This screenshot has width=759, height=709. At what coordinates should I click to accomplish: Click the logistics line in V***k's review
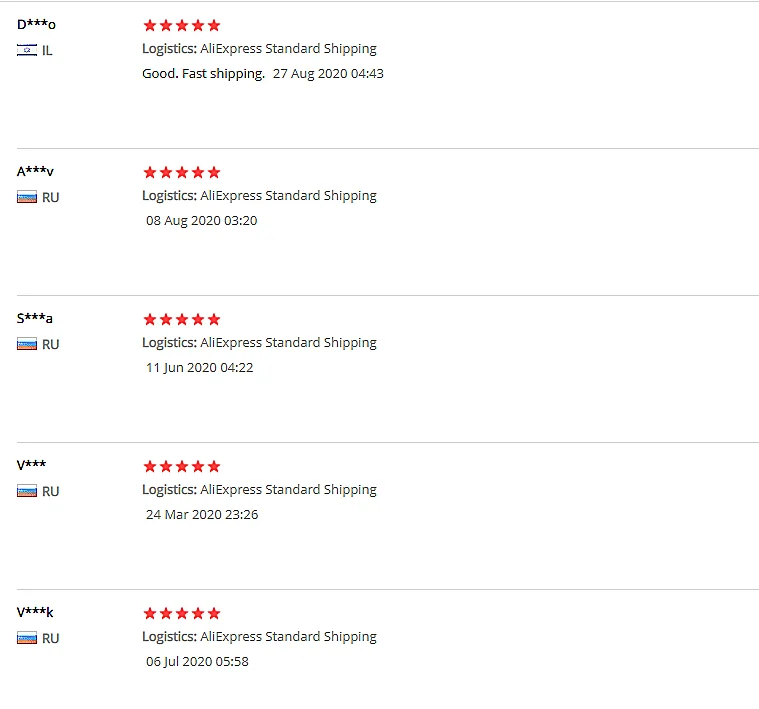(259, 636)
